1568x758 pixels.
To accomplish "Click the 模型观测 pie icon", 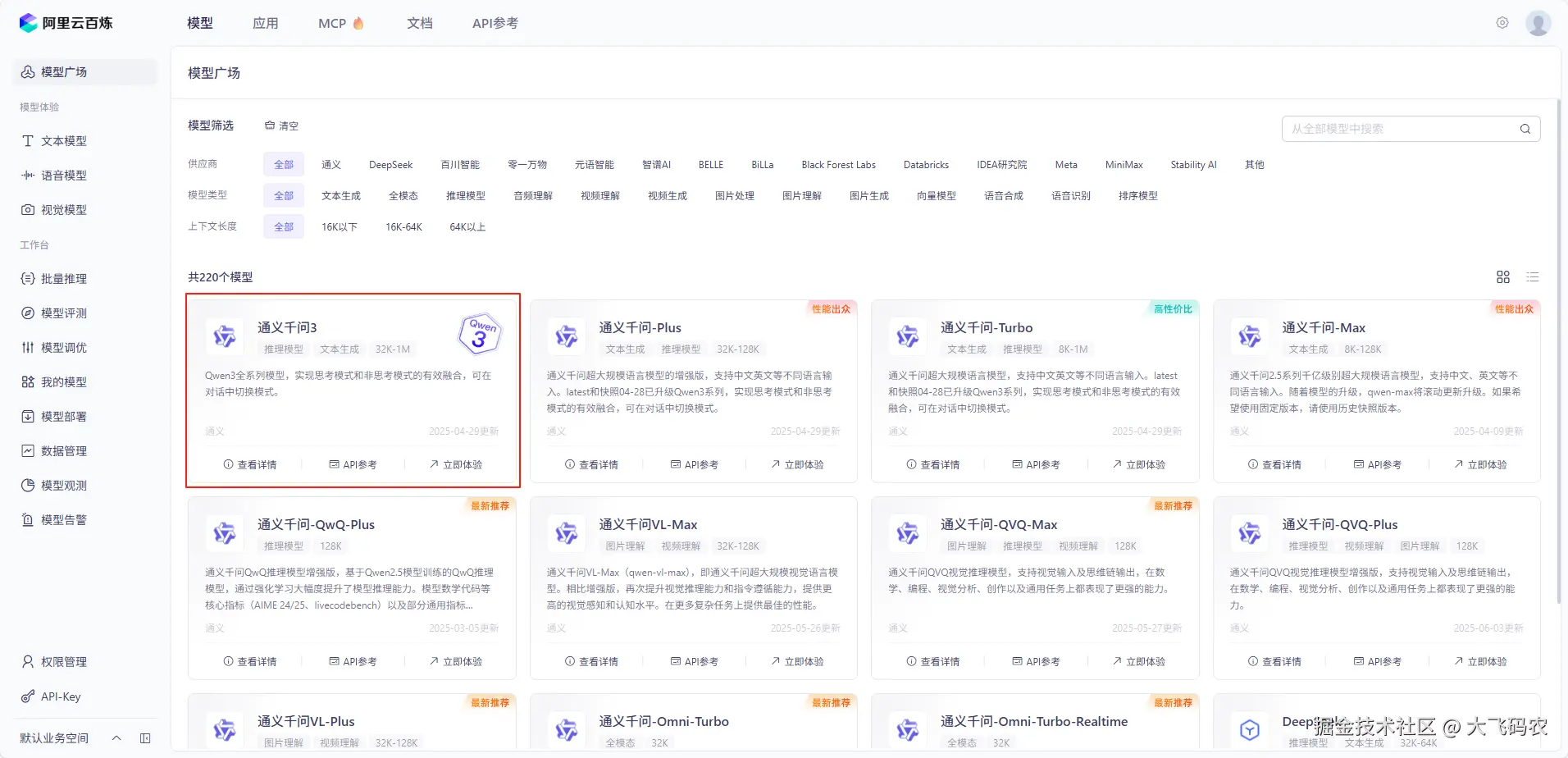I will coord(28,486).
